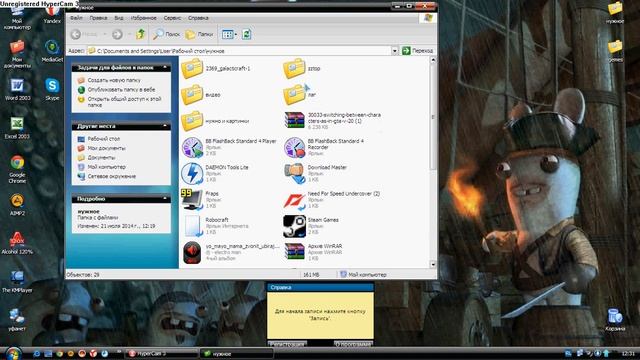The height and width of the screenshot is (360, 640).
Task: Open Google Chrome desktop icon
Action: 17,169
